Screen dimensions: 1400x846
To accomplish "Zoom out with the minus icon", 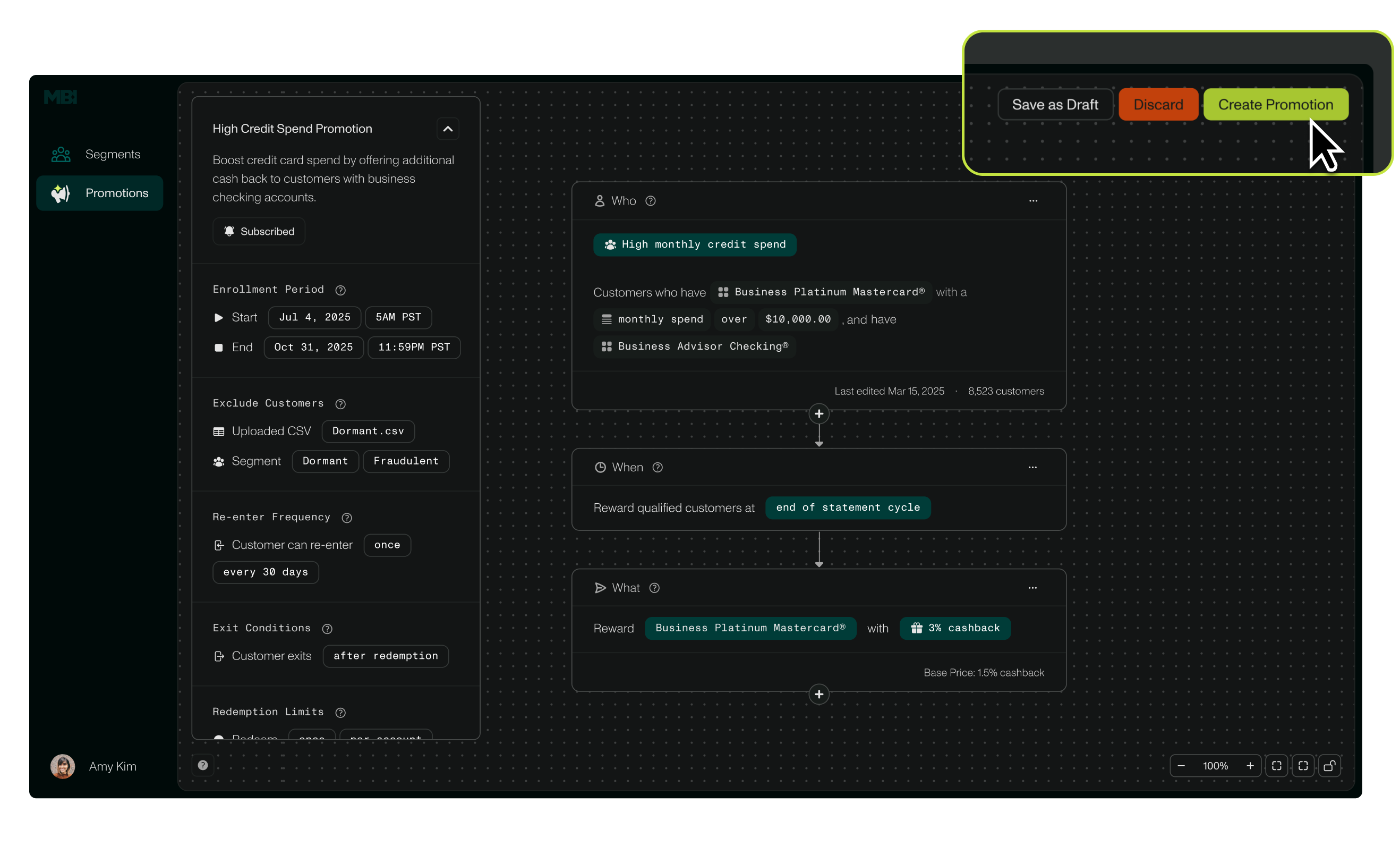I will [x=1181, y=766].
